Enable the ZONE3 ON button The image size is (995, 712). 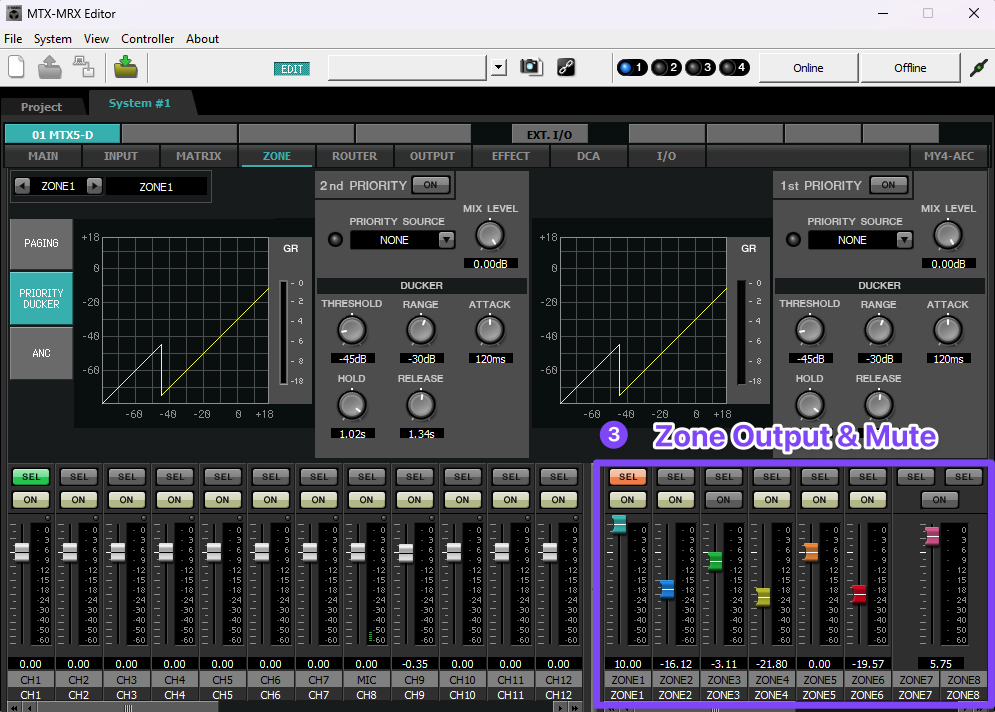723,500
